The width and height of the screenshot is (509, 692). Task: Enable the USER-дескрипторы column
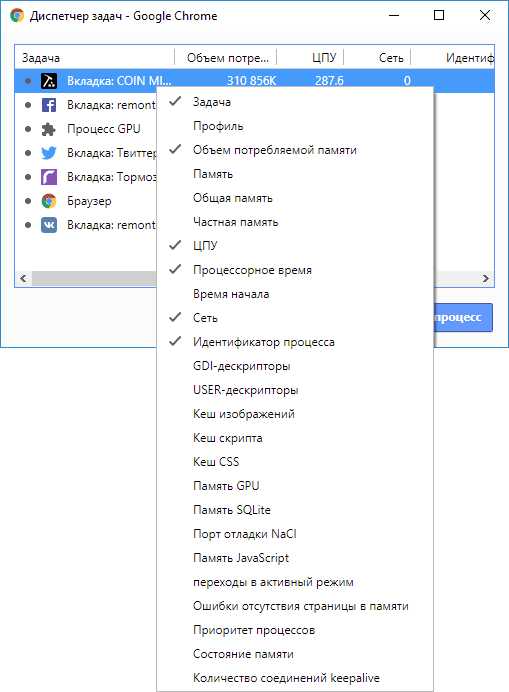tap(295, 390)
